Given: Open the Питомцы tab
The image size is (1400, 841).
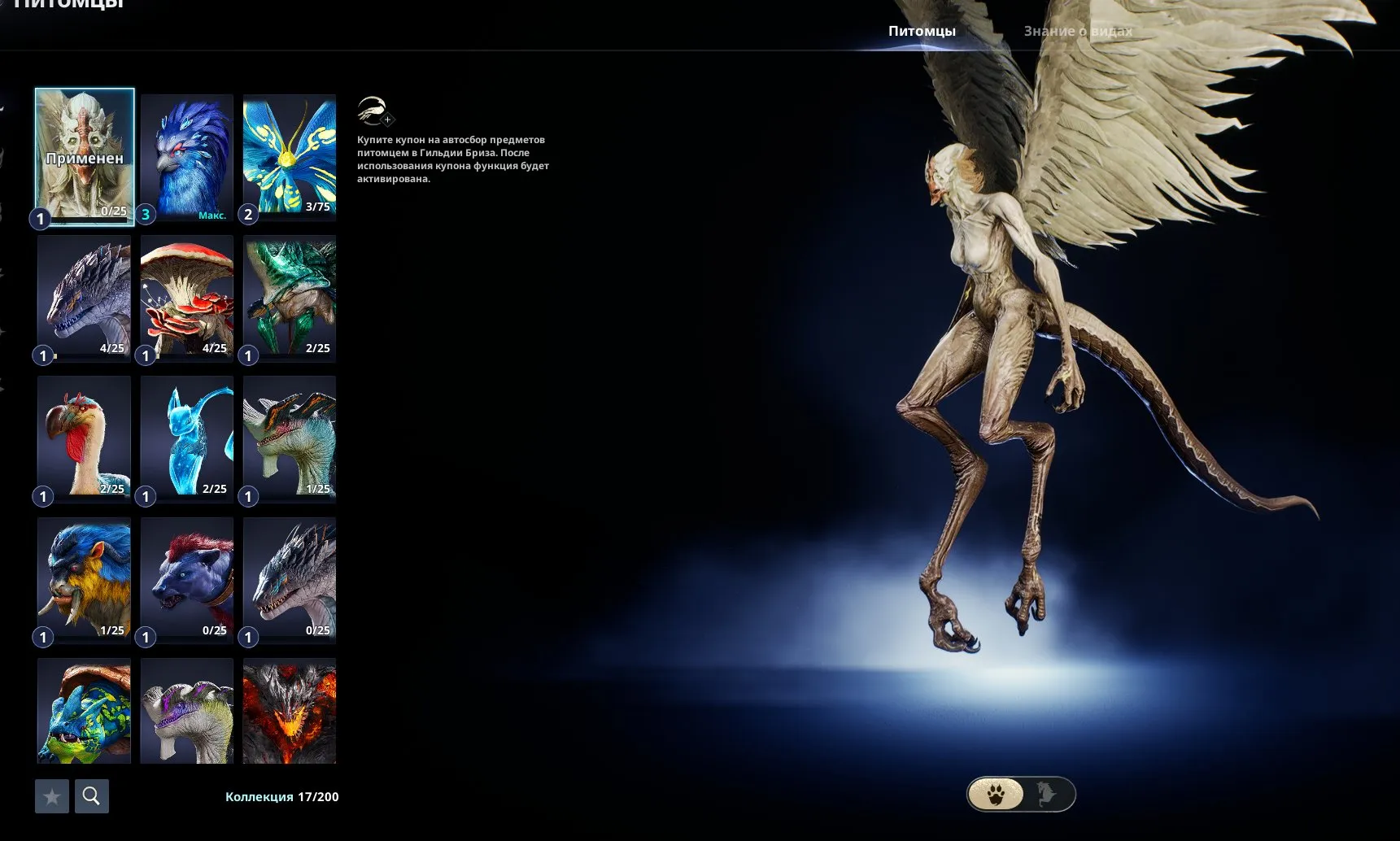Looking at the screenshot, I should point(922,31).
